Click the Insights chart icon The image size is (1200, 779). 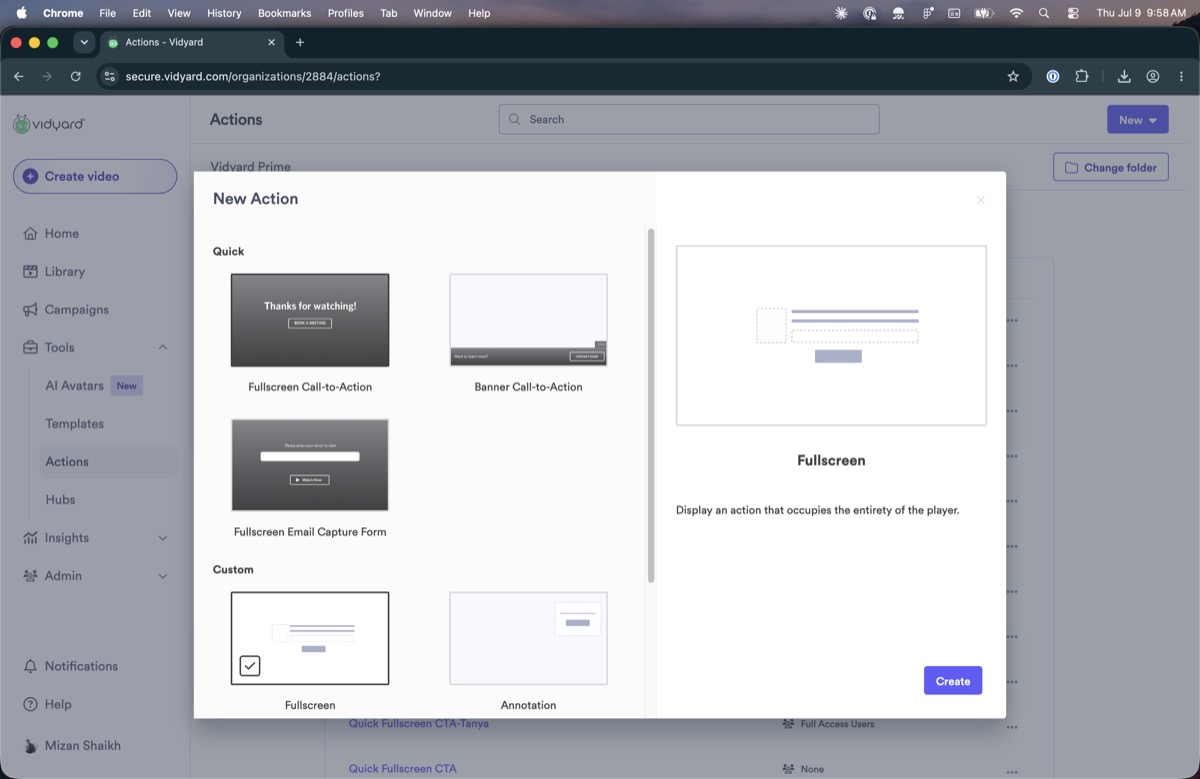[x=30, y=538]
